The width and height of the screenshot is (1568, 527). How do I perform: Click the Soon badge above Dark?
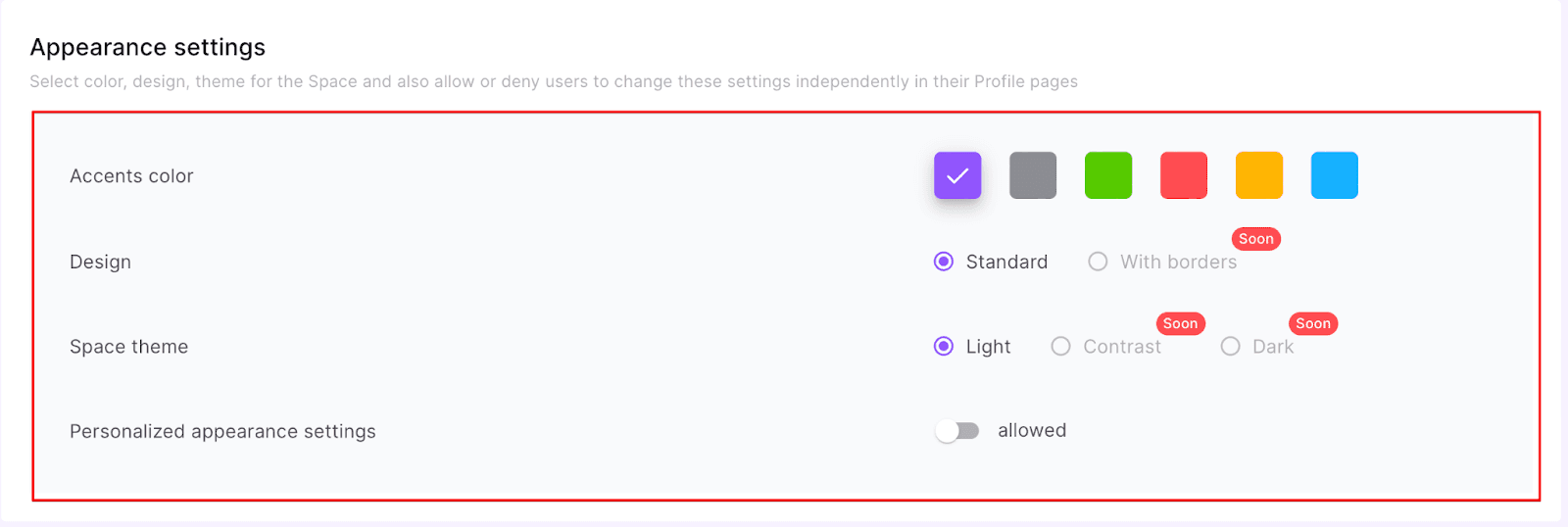1313,324
